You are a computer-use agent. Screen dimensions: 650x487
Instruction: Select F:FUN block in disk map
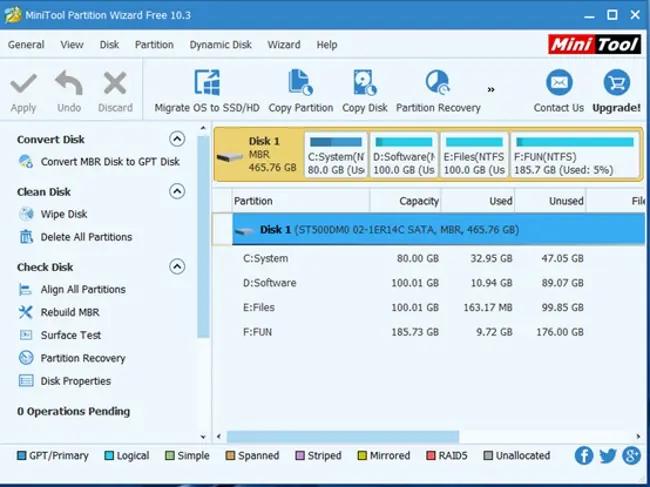click(575, 155)
